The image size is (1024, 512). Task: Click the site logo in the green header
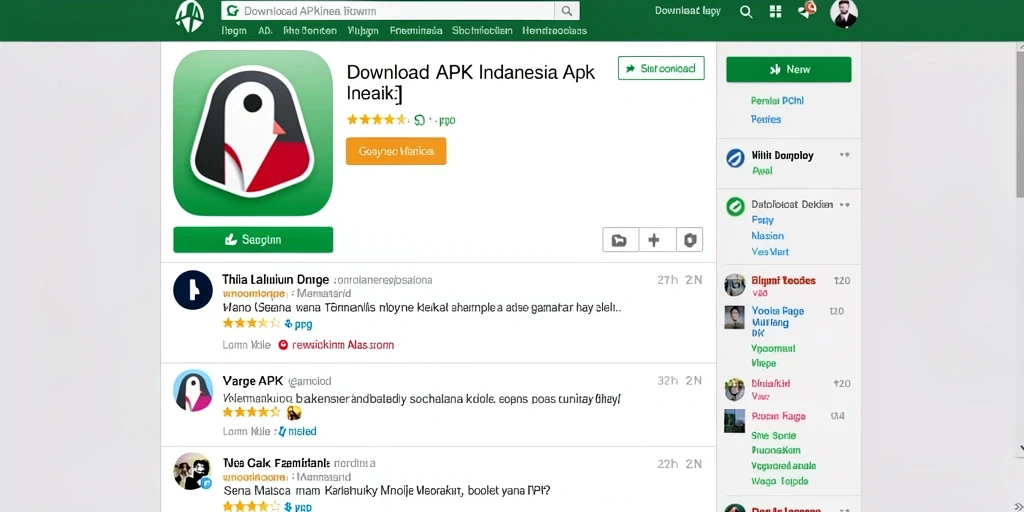(x=190, y=16)
